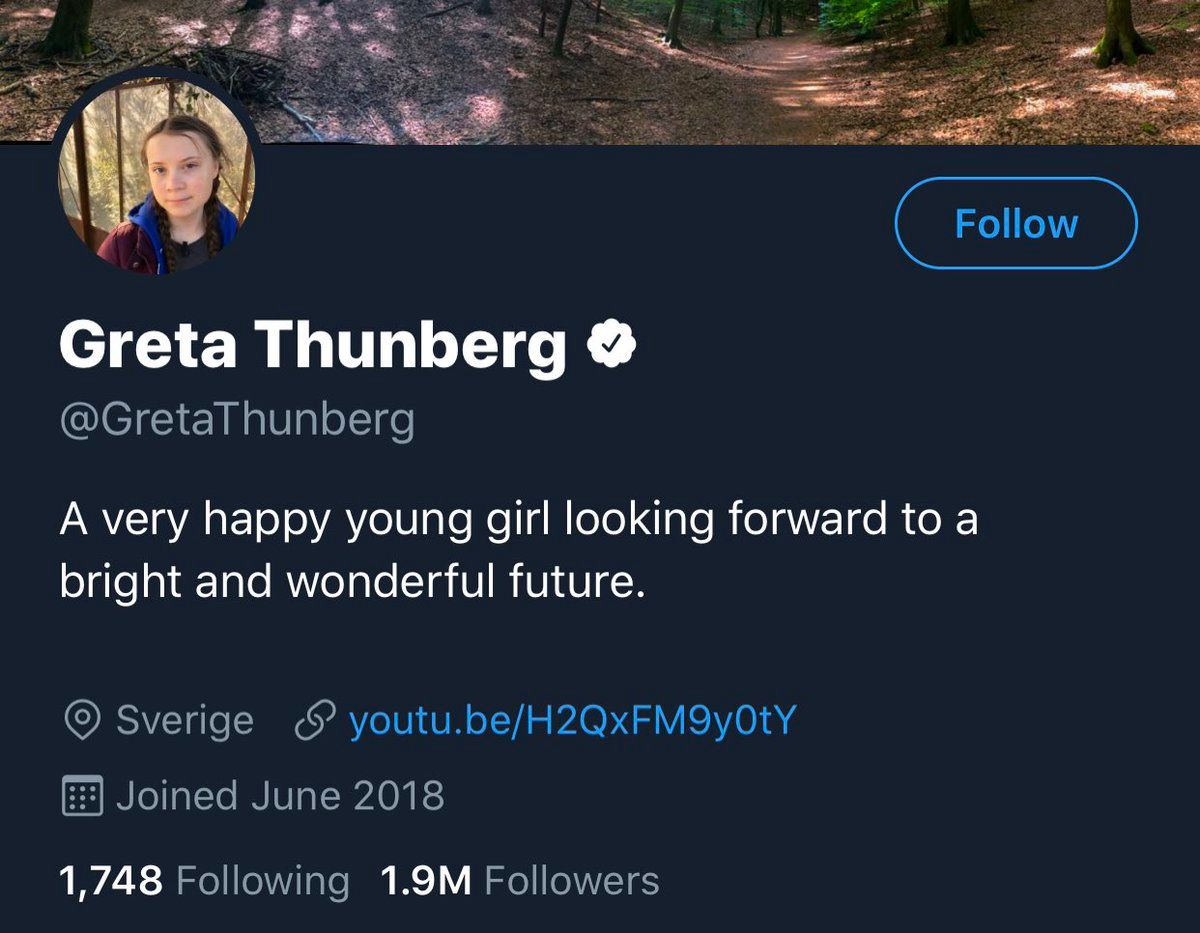The image size is (1200, 933).
Task: Open the 1.9M Followers list
Action: click(x=519, y=881)
